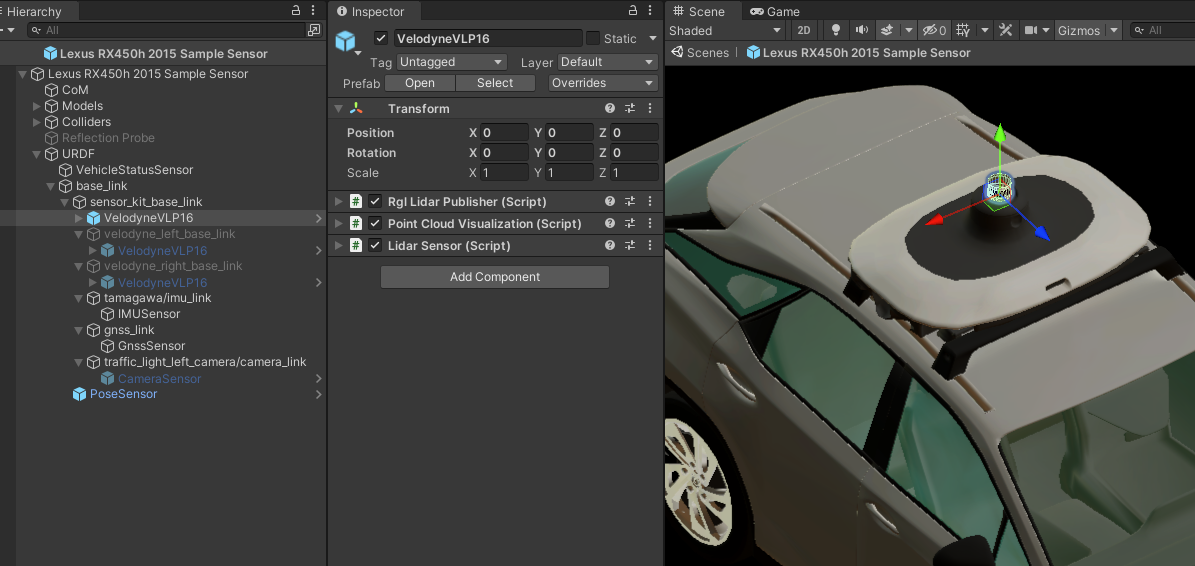
Task: Toggle scene lighting with the lightbulb icon
Action: pos(836,31)
